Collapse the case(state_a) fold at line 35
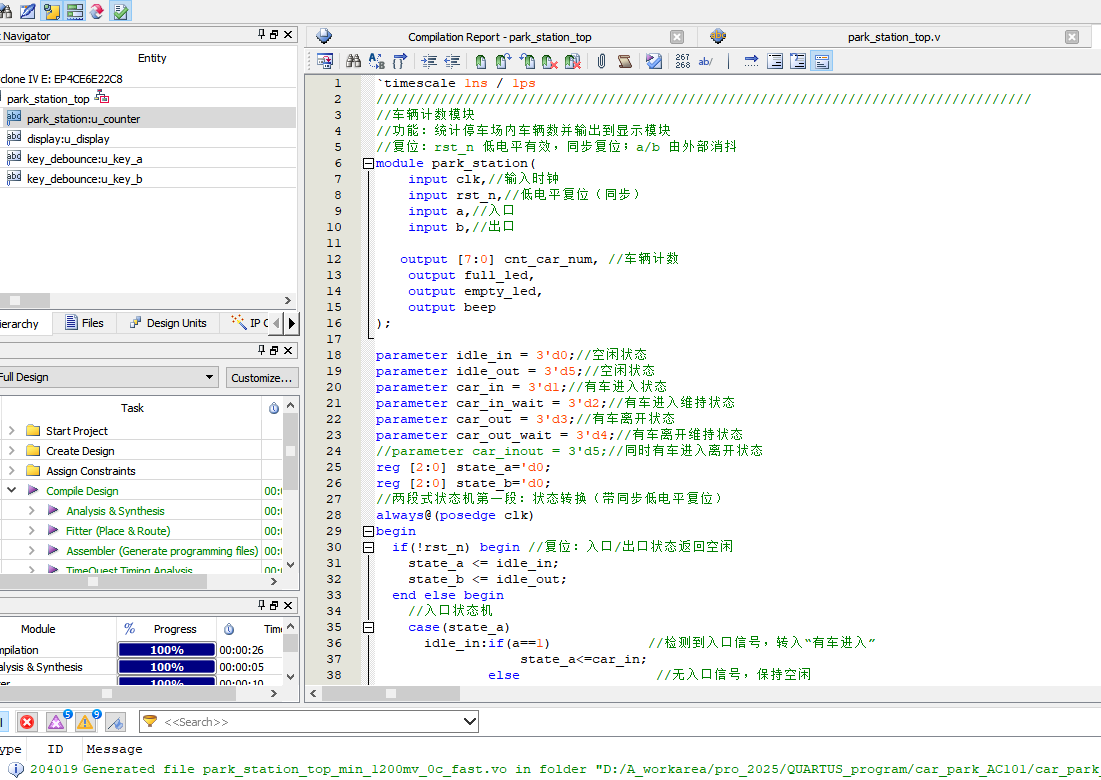The height and width of the screenshot is (780, 1101). [368, 627]
